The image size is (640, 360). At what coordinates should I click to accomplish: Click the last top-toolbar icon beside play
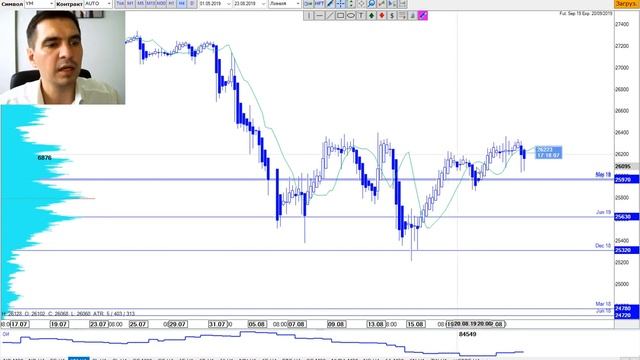click(402, 4)
